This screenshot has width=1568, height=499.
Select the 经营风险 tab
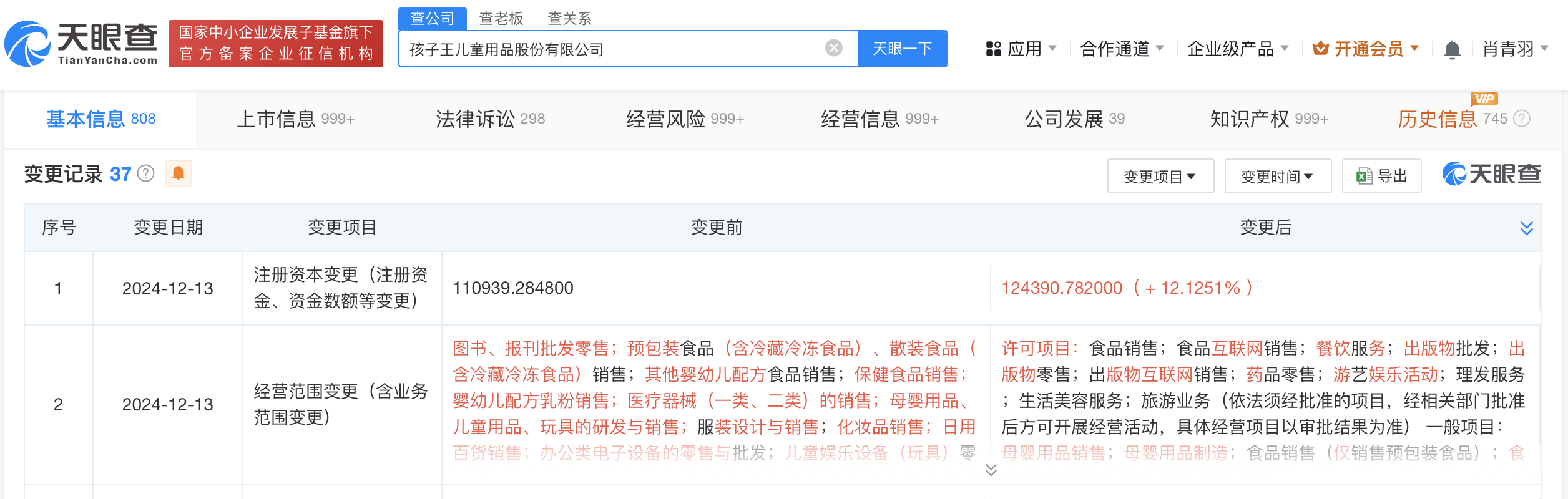pyautogui.click(x=685, y=119)
